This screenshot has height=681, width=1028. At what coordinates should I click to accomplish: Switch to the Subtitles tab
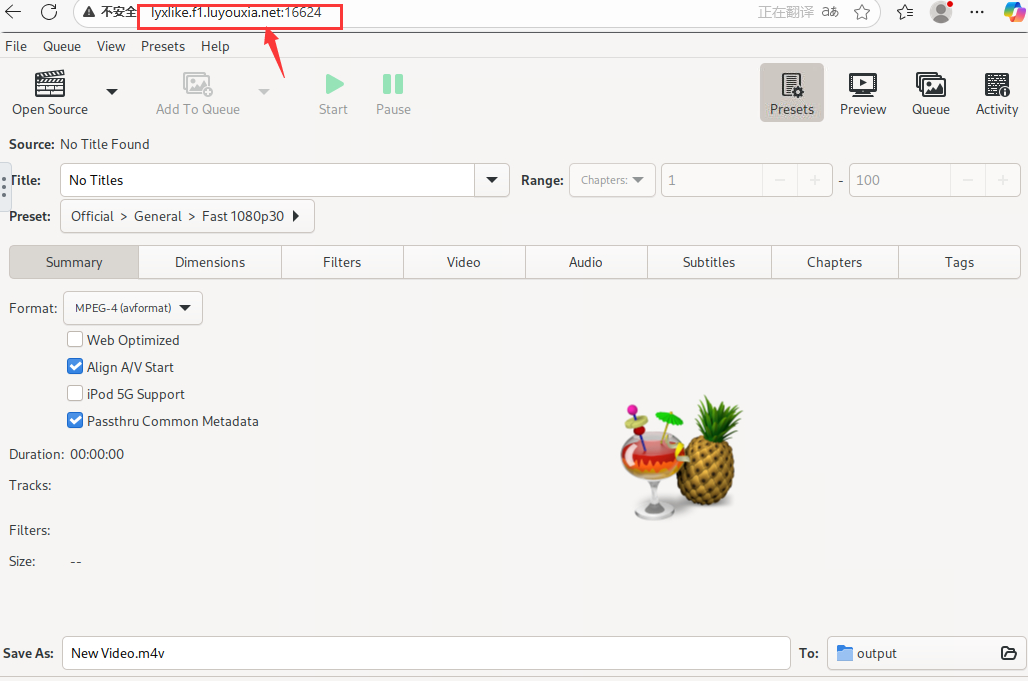[709, 262]
